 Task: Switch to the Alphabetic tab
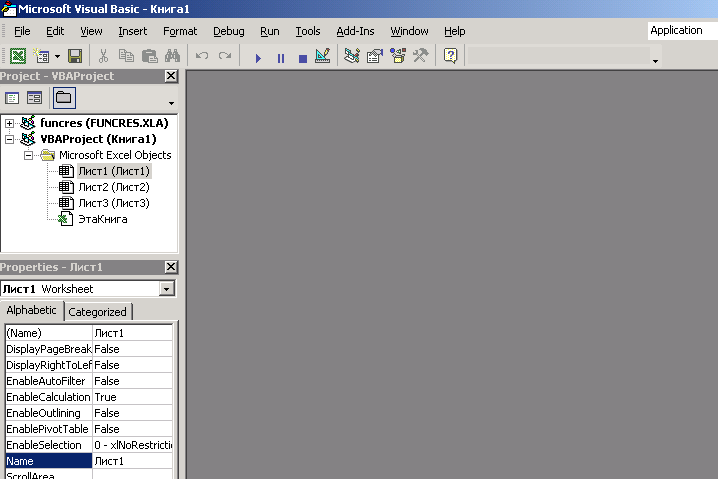(31, 310)
